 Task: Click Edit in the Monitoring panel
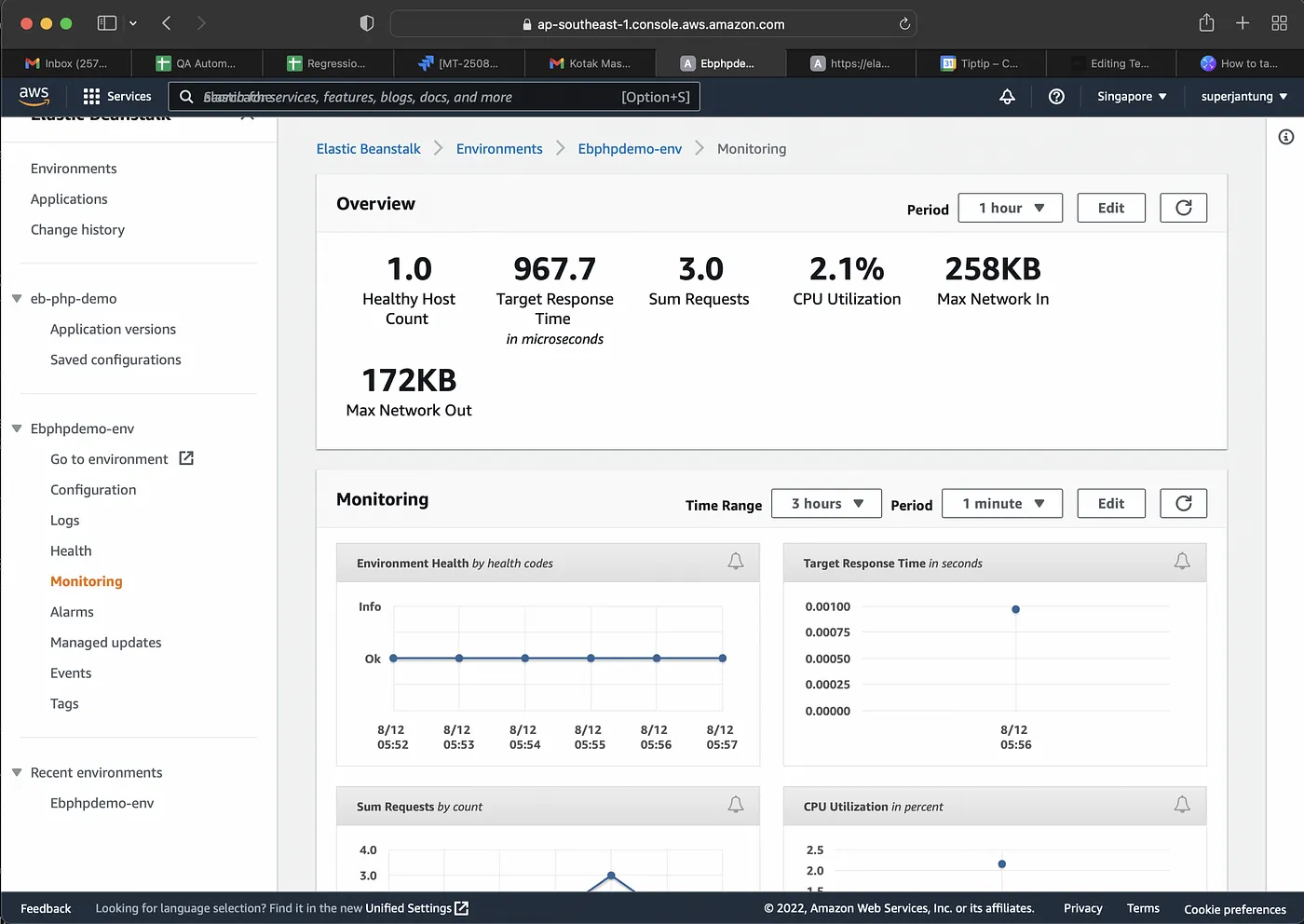pos(1111,503)
